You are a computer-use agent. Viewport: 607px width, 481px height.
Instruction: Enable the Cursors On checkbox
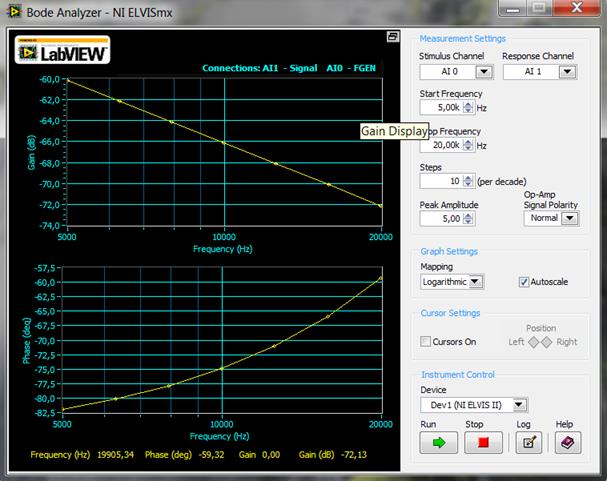coord(425,341)
